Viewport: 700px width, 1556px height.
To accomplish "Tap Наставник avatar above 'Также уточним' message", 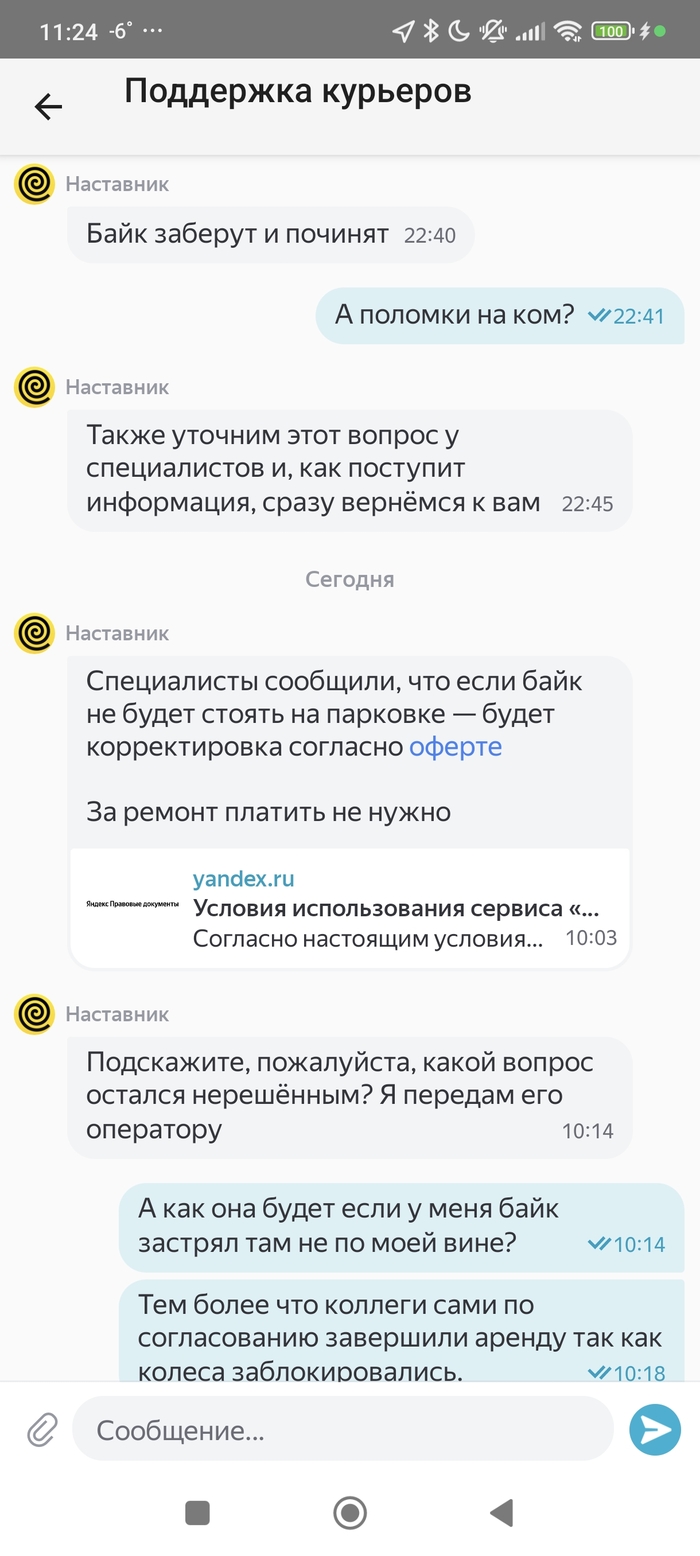I will click(34, 388).
